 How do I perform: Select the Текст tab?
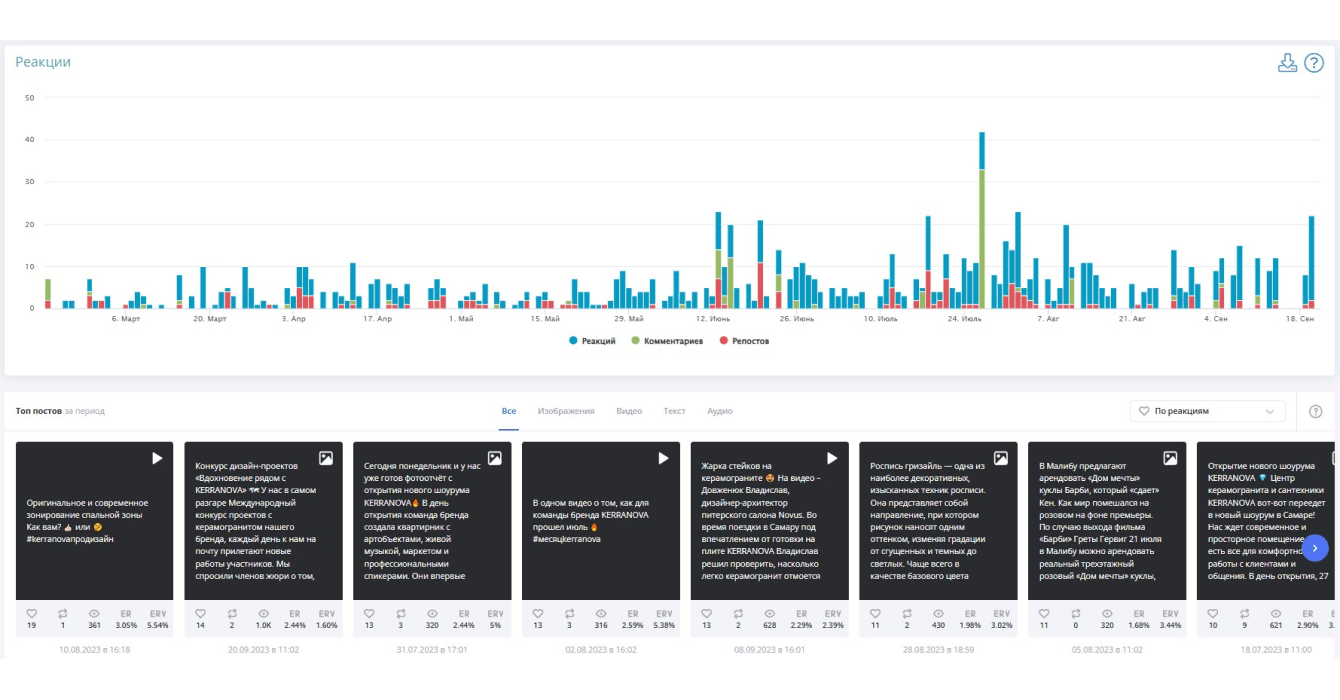pos(675,411)
